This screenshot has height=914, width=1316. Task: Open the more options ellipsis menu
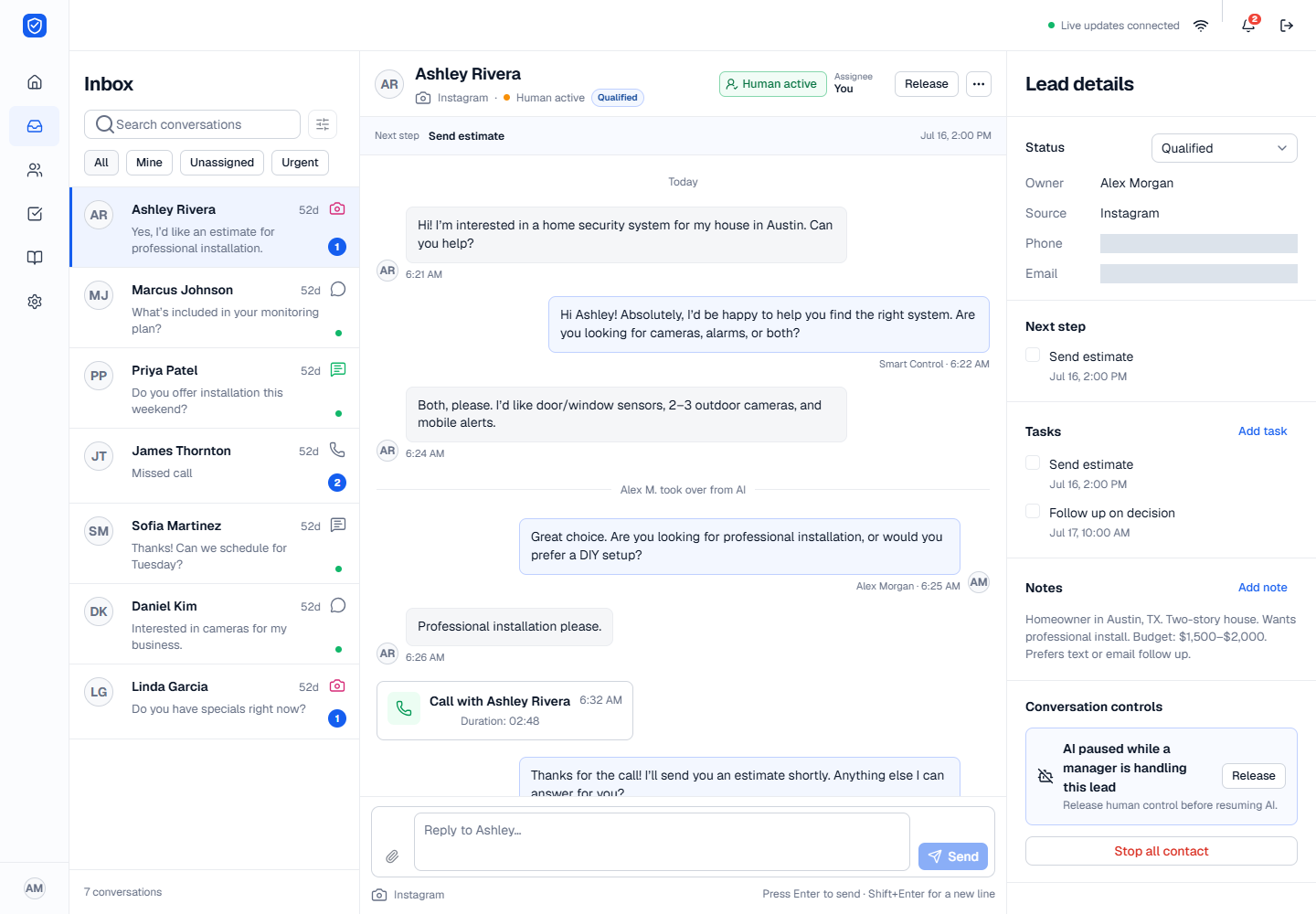[979, 84]
